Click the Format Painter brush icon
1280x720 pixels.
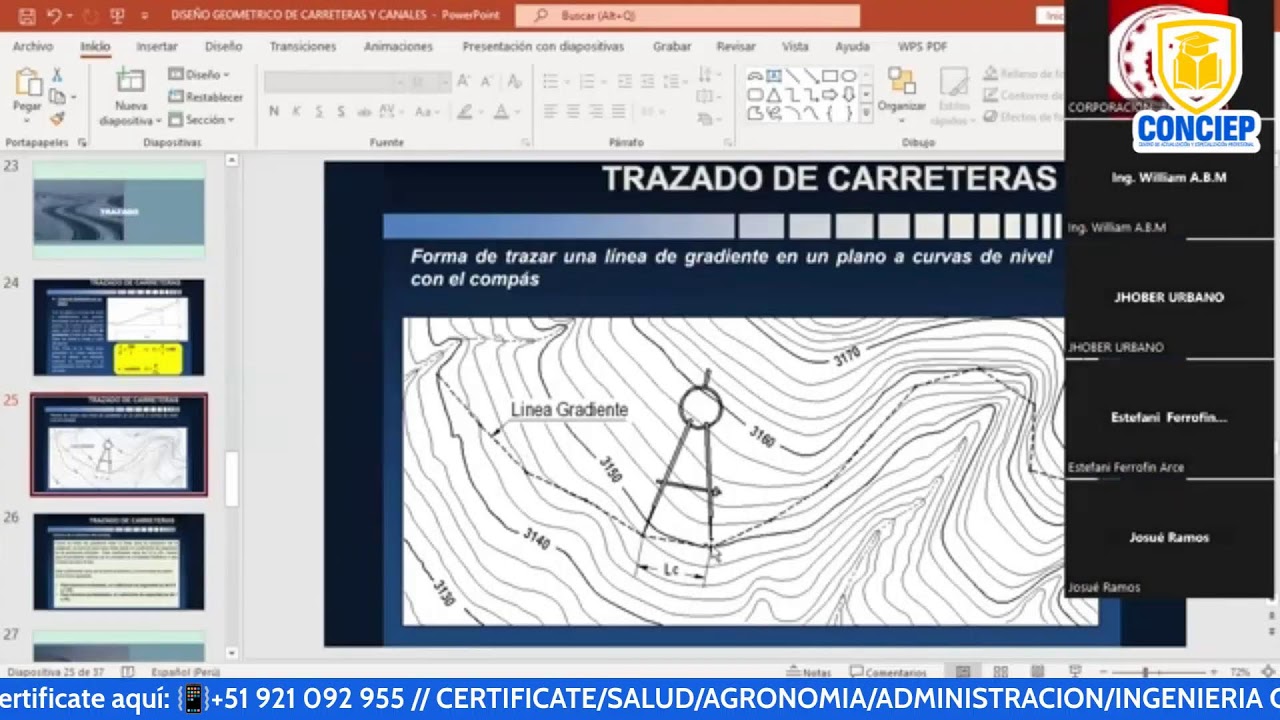pos(57,118)
